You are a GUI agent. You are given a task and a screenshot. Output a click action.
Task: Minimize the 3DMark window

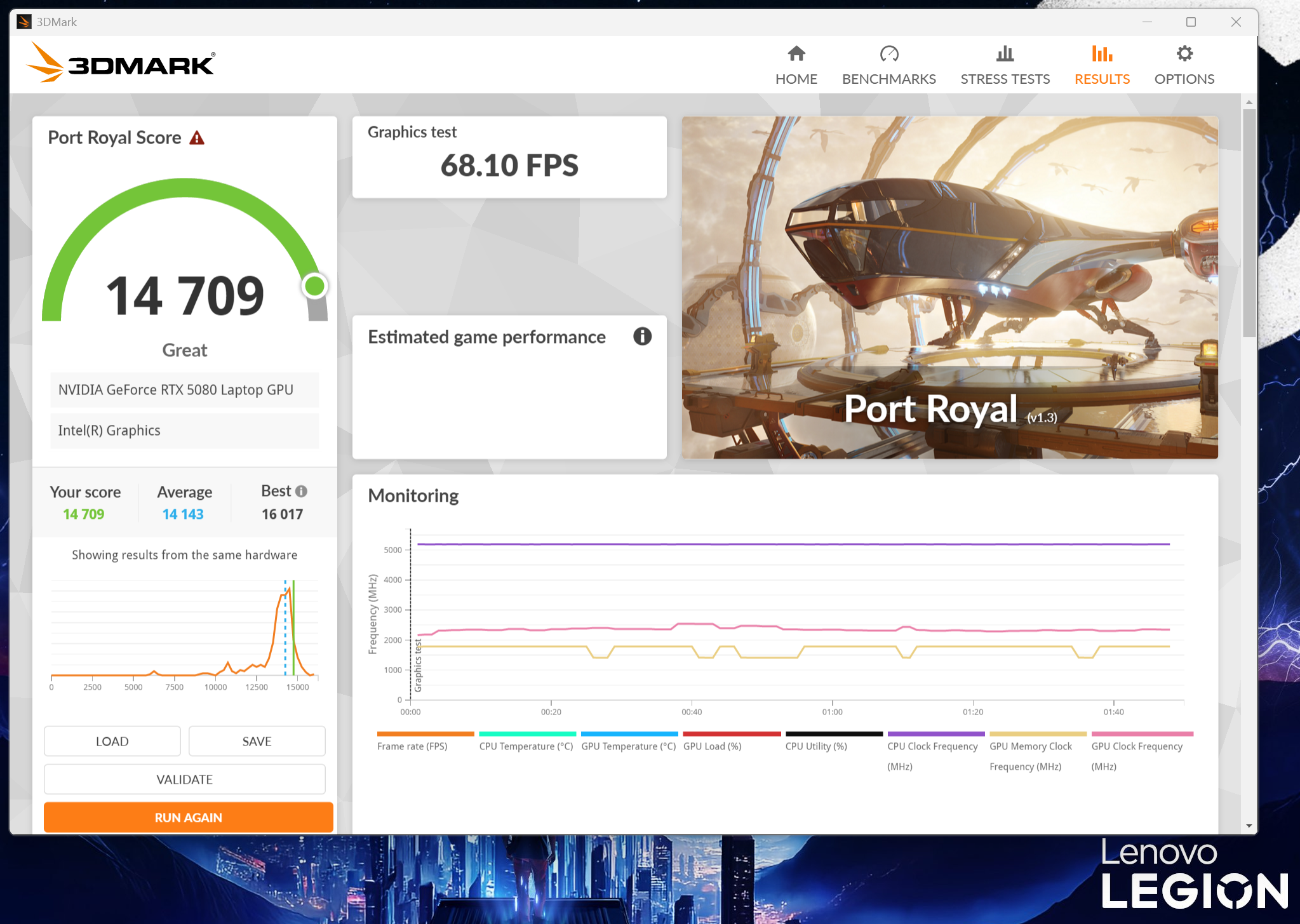1147,22
